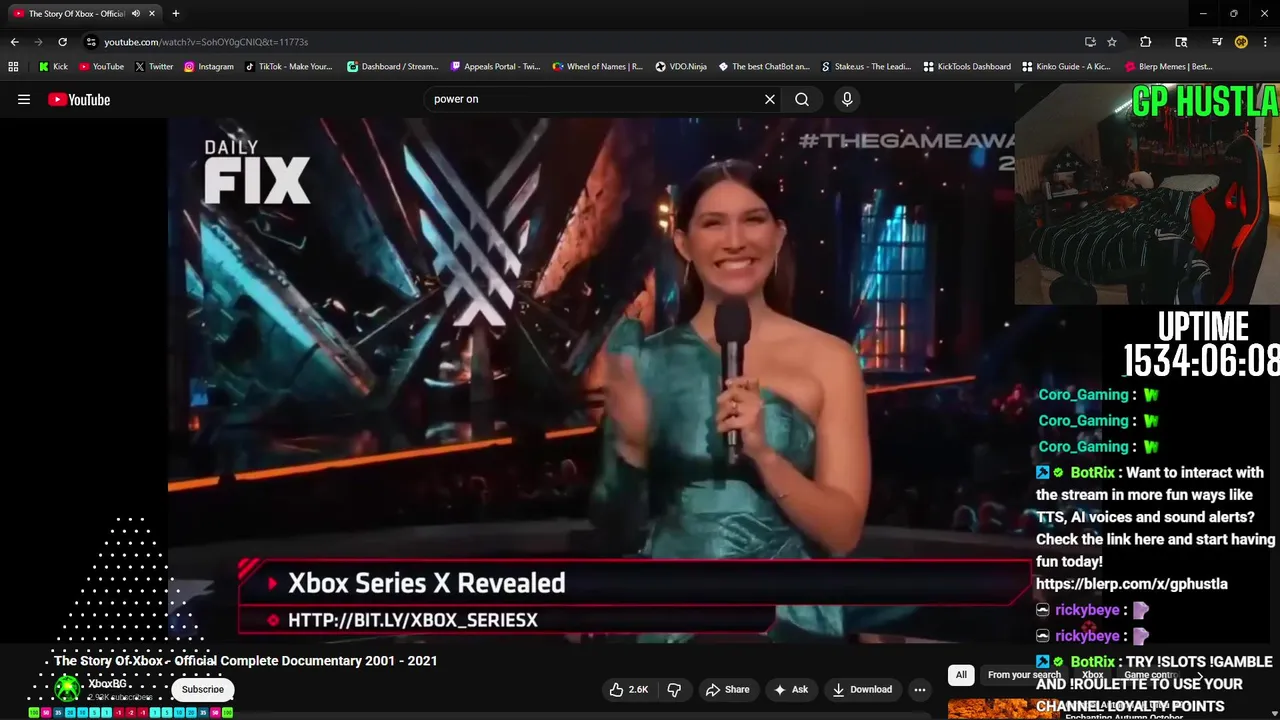Click the video title text

coord(246,661)
